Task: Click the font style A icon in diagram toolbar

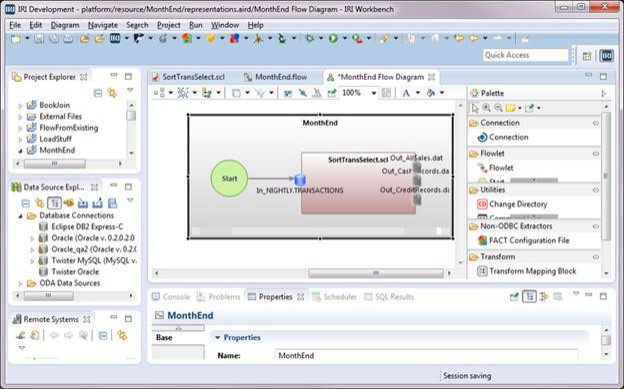Action: click(x=406, y=93)
